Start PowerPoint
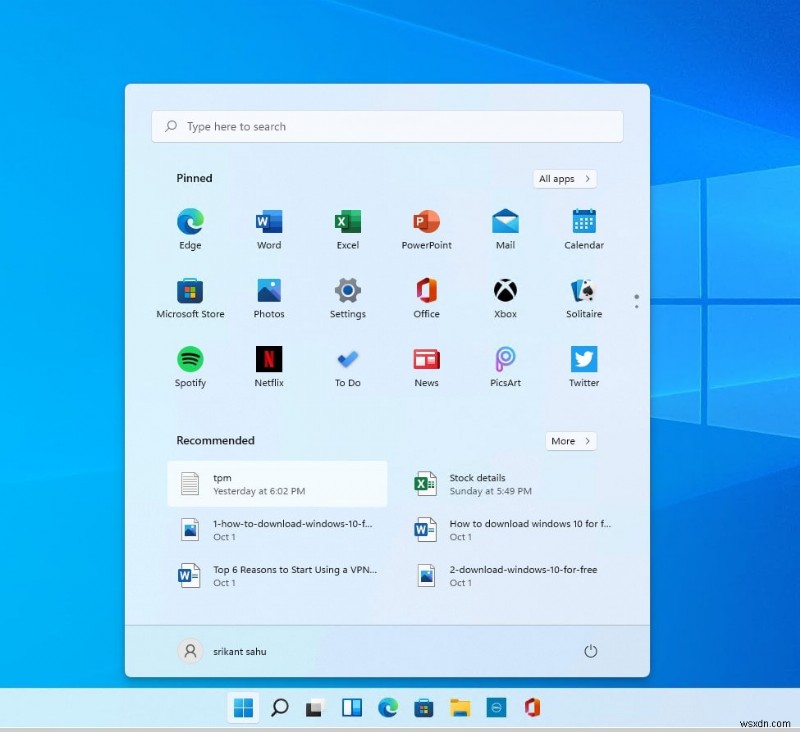 (426, 222)
